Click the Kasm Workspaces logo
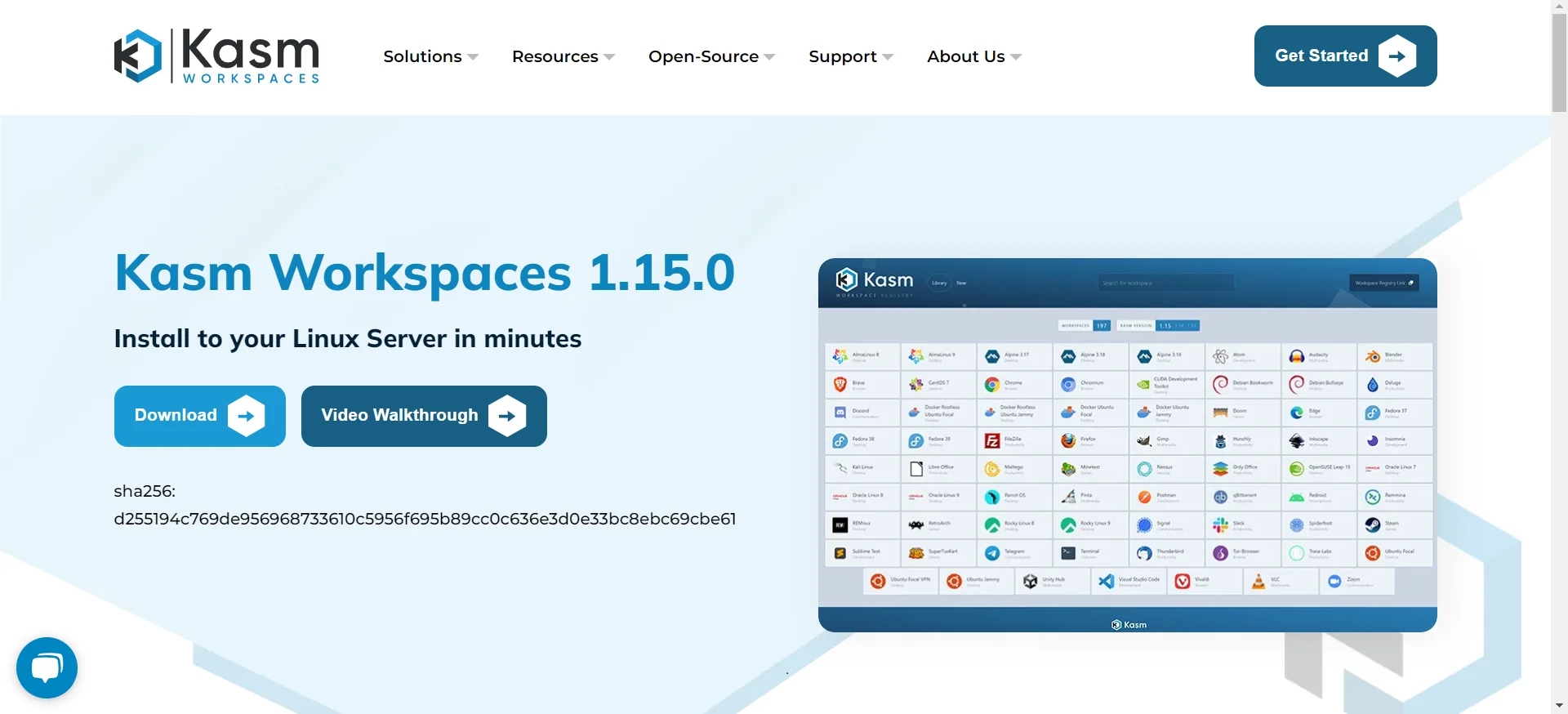 click(x=216, y=56)
